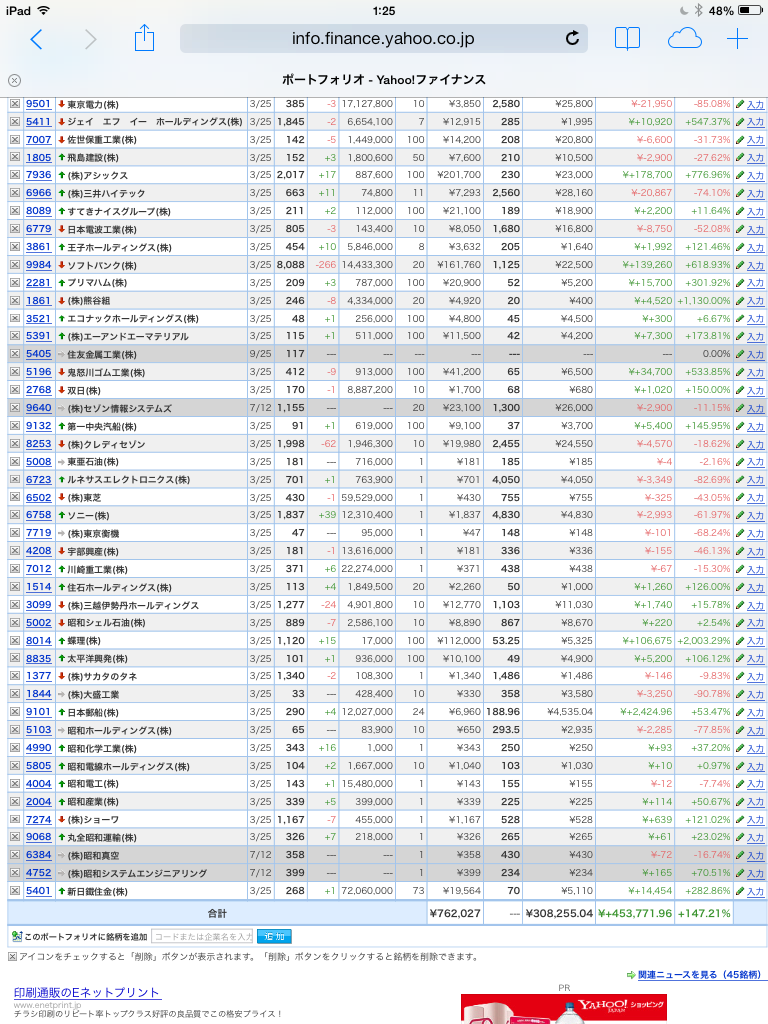768x1024 pixels.
Task: Check delete box for 5401 新日鐵住金
Action: pos(14,891)
